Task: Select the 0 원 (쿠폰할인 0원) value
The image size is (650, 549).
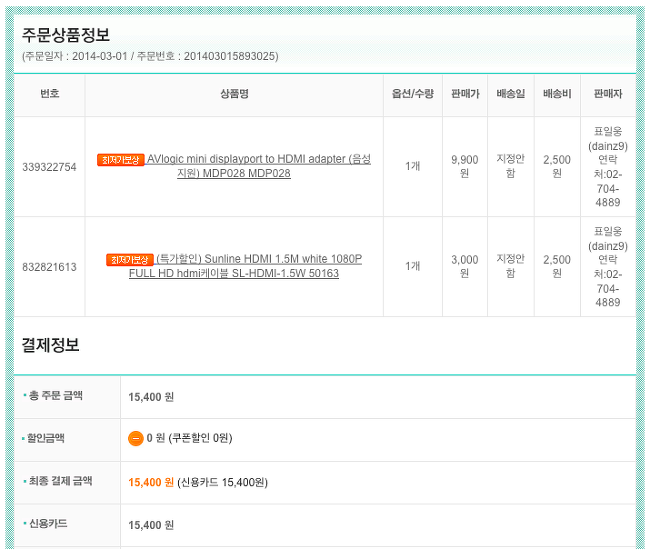Action: point(189,438)
